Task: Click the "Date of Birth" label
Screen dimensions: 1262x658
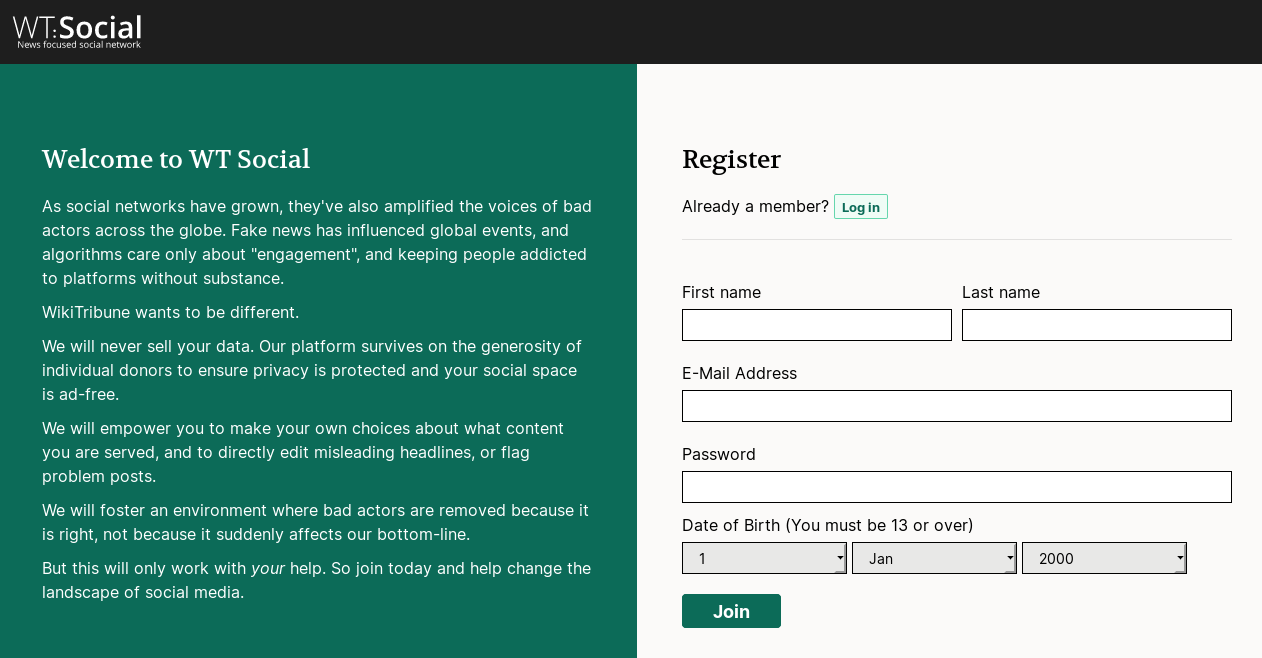Action: pyautogui.click(x=827, y=525)
